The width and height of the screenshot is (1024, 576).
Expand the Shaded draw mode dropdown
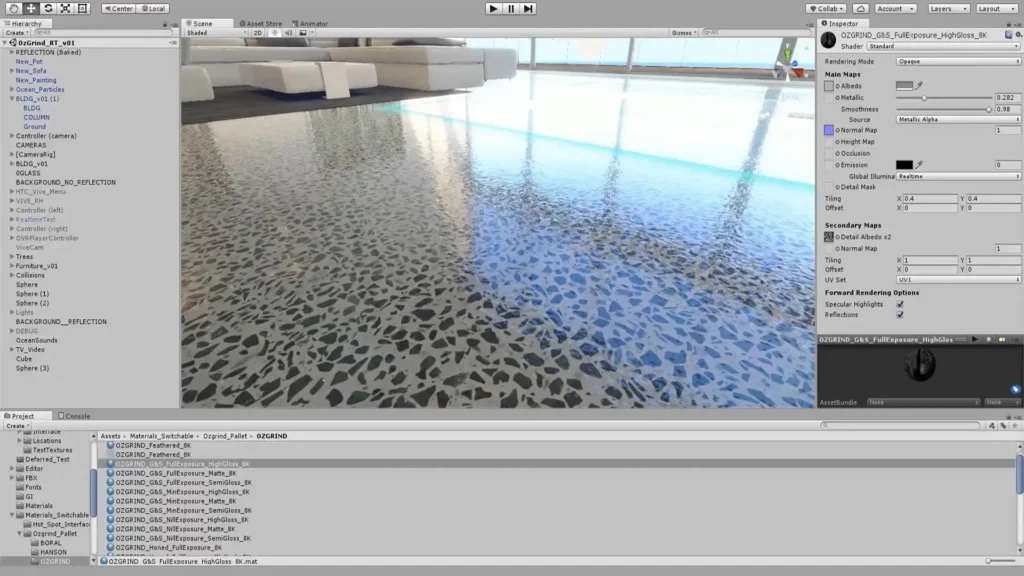click(215, 32)
